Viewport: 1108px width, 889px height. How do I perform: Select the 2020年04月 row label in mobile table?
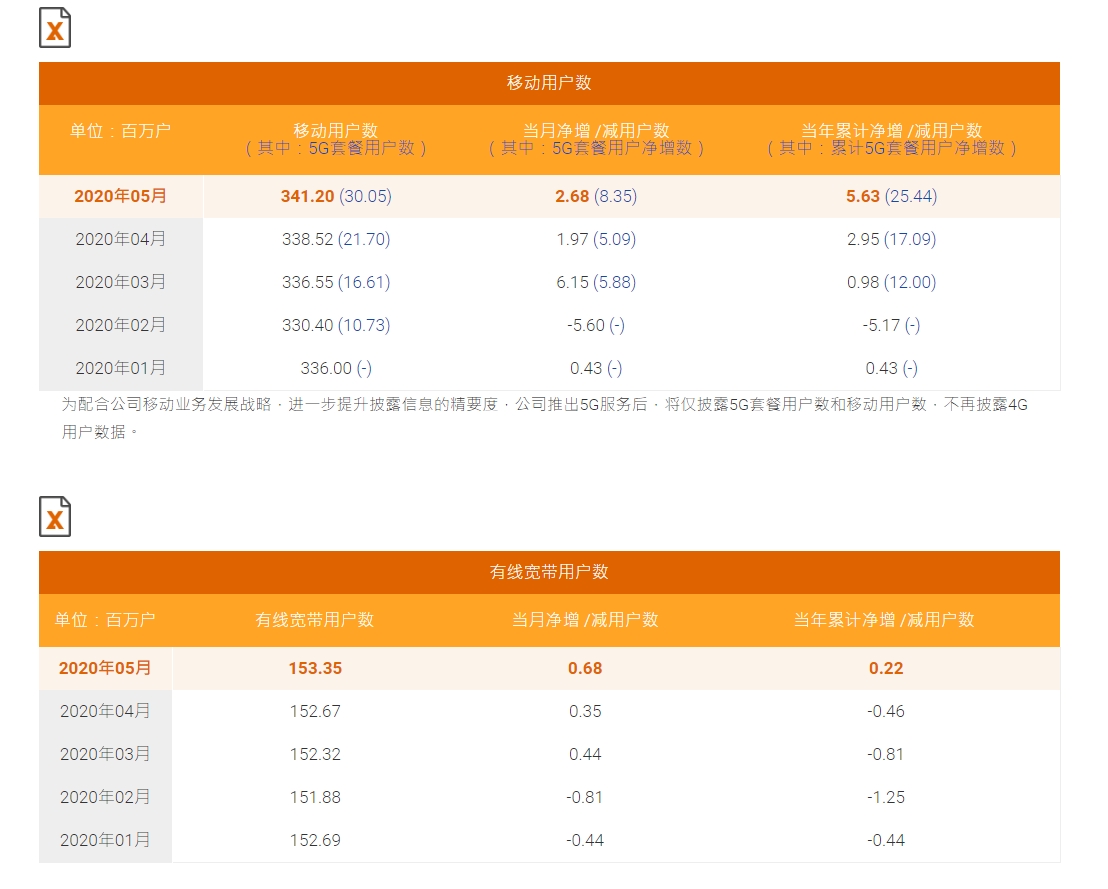[121, 239]
